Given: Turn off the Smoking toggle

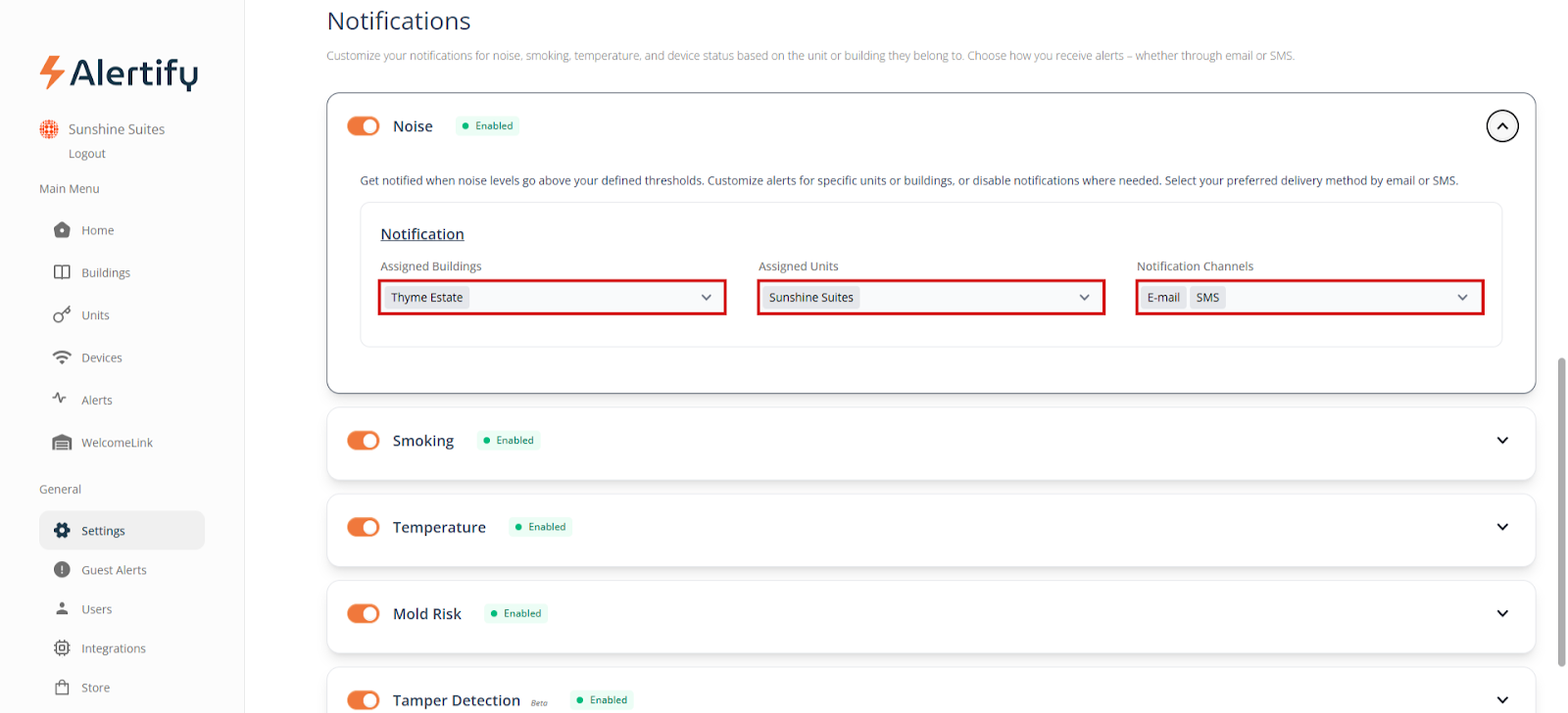Looking at the screenshot, I should pos(364,441).
